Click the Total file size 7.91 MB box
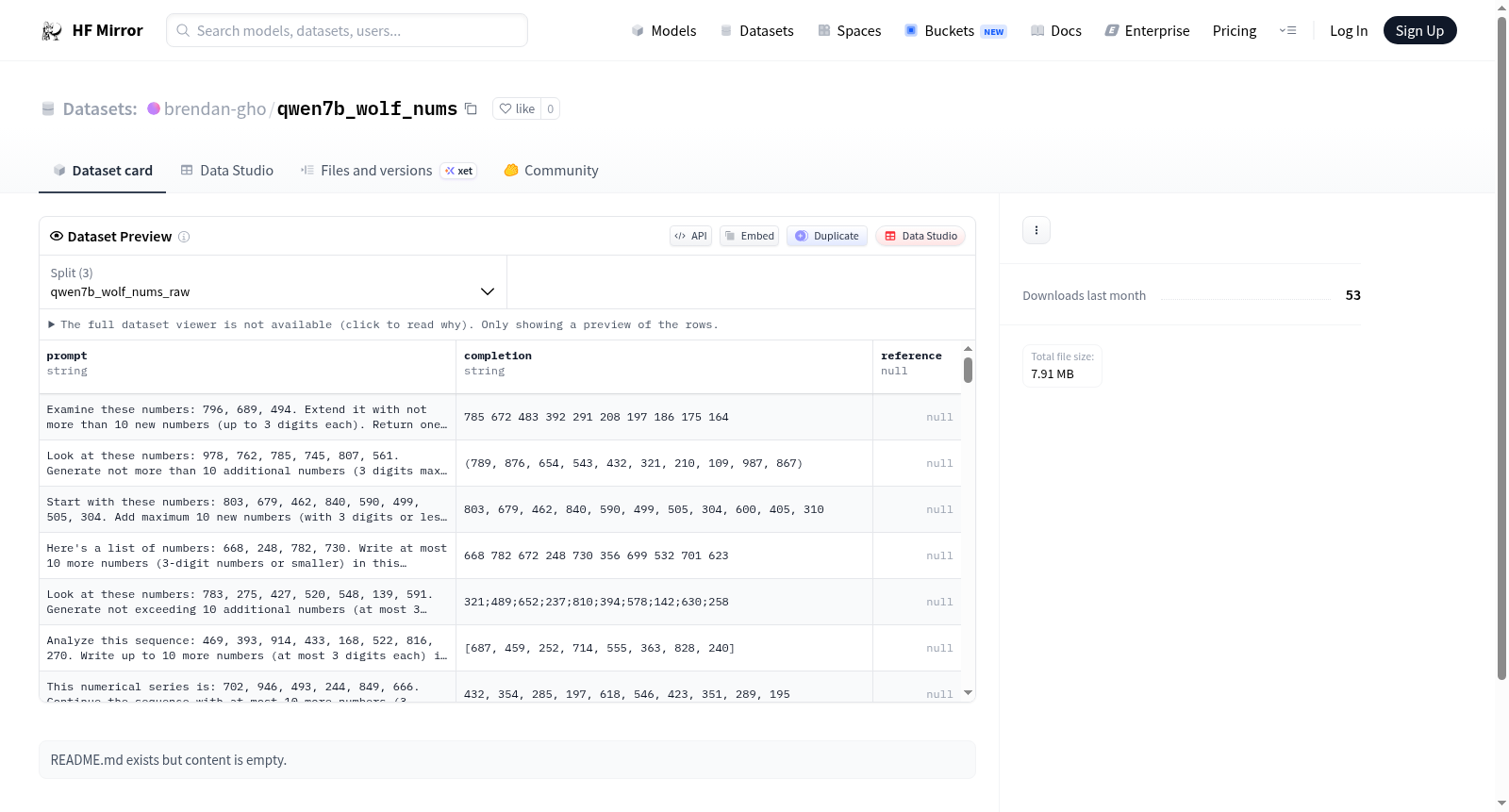1509x812 pixels. (x=1062, y=366)
